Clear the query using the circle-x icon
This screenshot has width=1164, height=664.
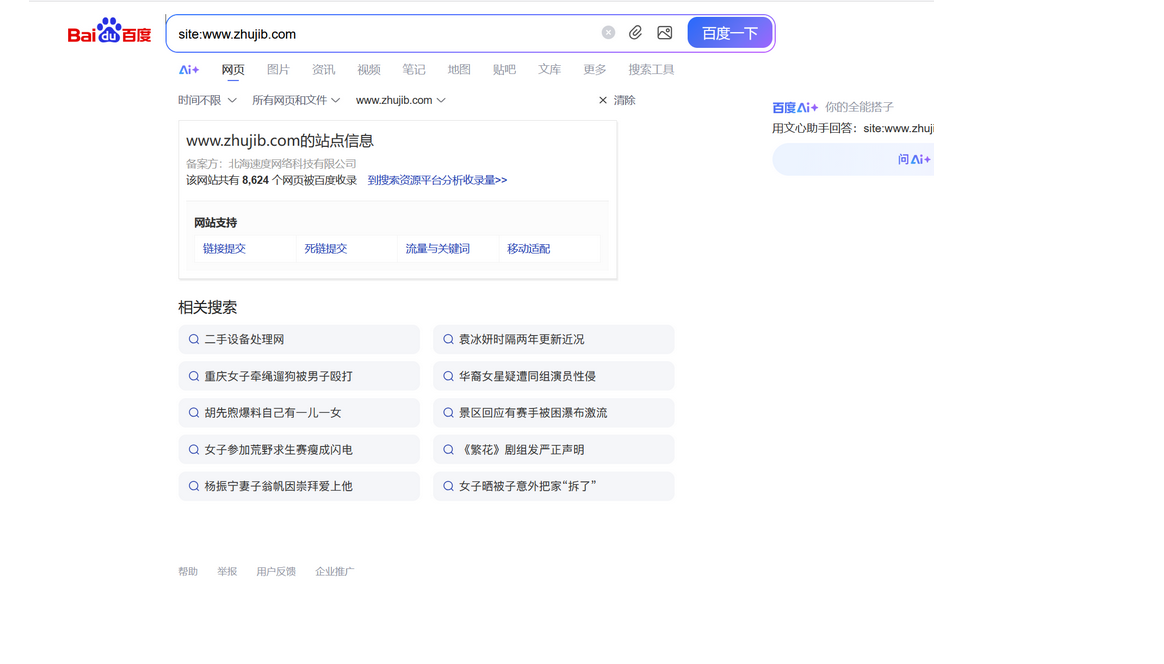pyautogui.click(x=608, y=32)
